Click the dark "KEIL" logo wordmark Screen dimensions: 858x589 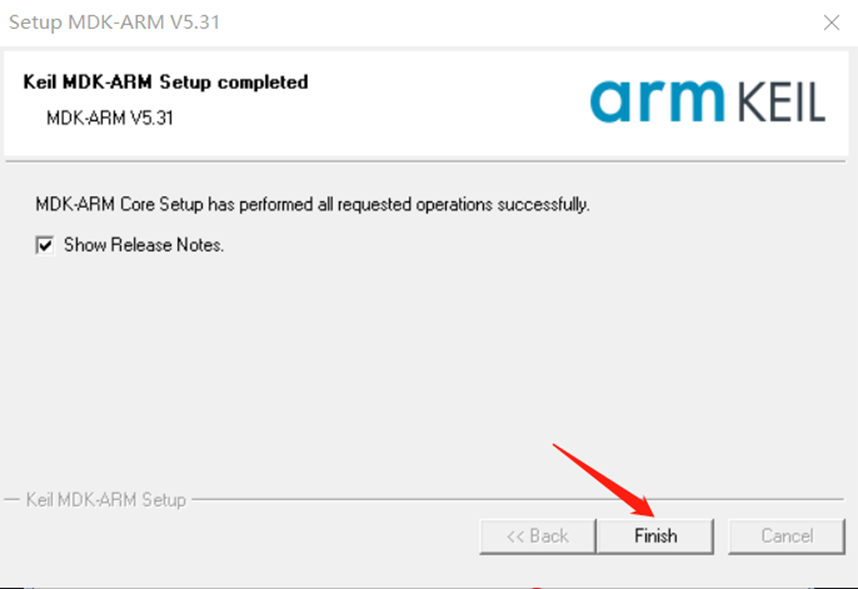(782, 103)
